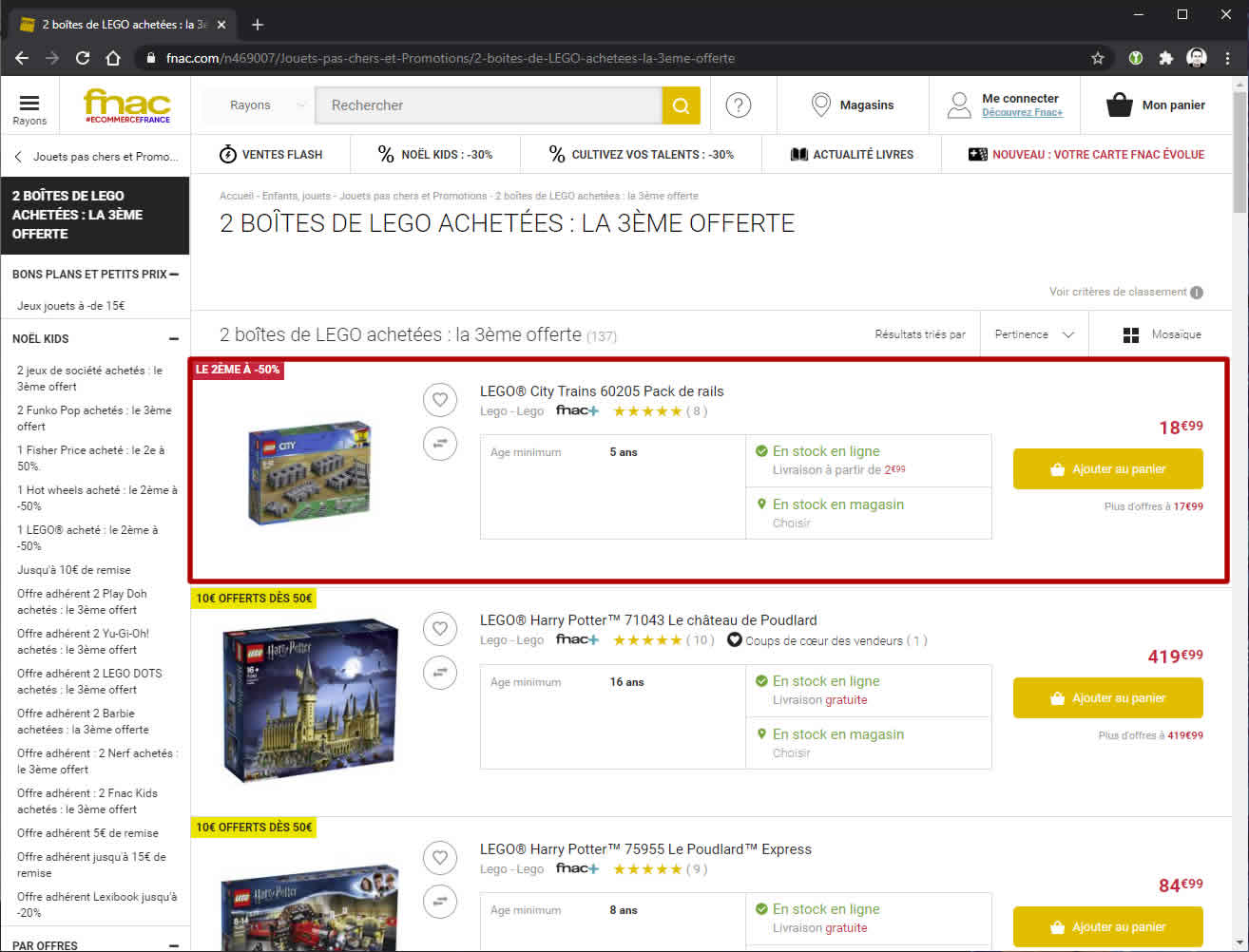This screenshot has width=1249, height=952.
Task: Open the City Trains rails pack thumbnail
Action: (310, 473)
